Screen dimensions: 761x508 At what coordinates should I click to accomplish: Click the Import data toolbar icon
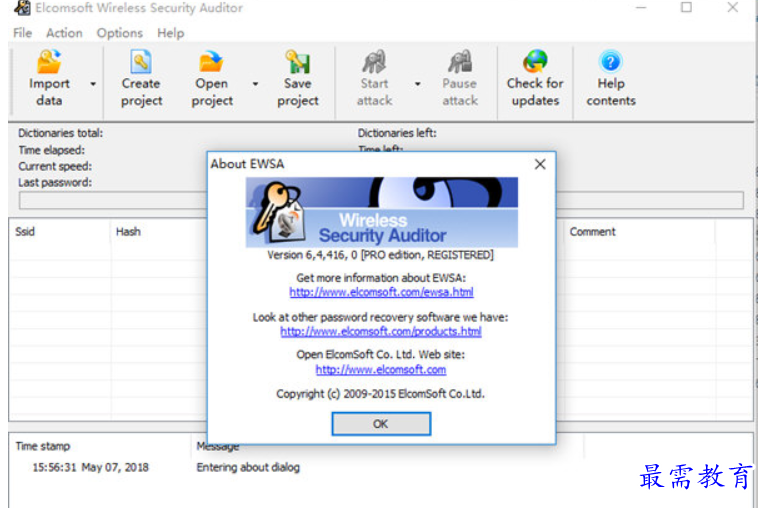point(49,62)
